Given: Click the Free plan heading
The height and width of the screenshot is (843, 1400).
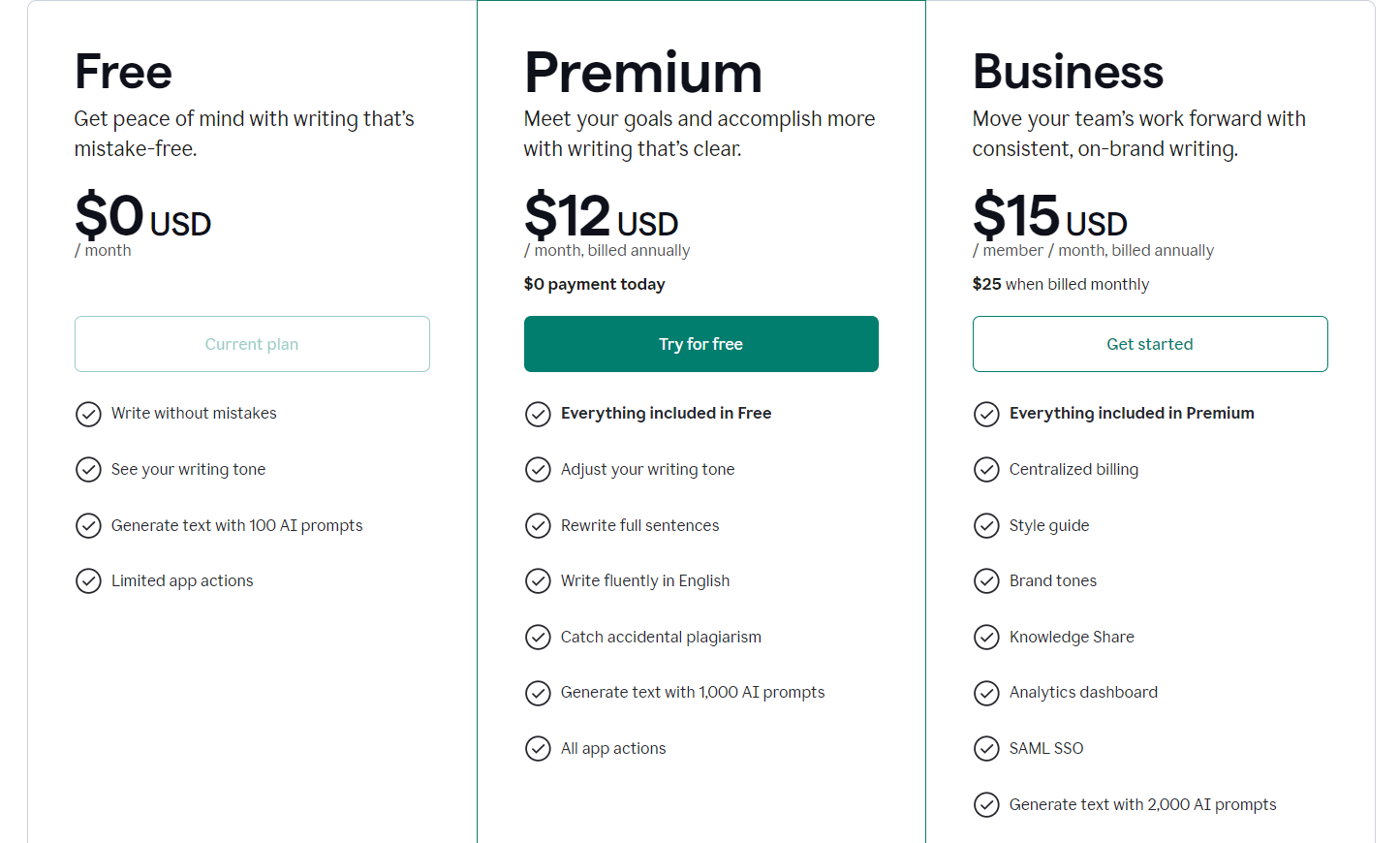Looking at the screenshot, I should tap(123, 72).
